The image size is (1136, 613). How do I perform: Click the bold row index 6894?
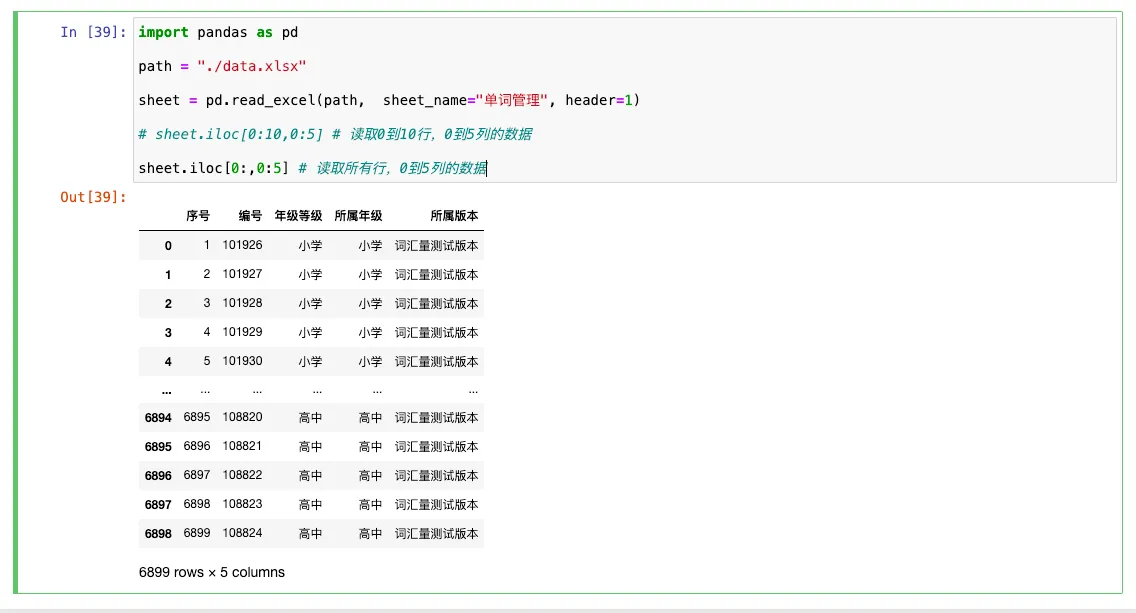(x=158, y=418)
